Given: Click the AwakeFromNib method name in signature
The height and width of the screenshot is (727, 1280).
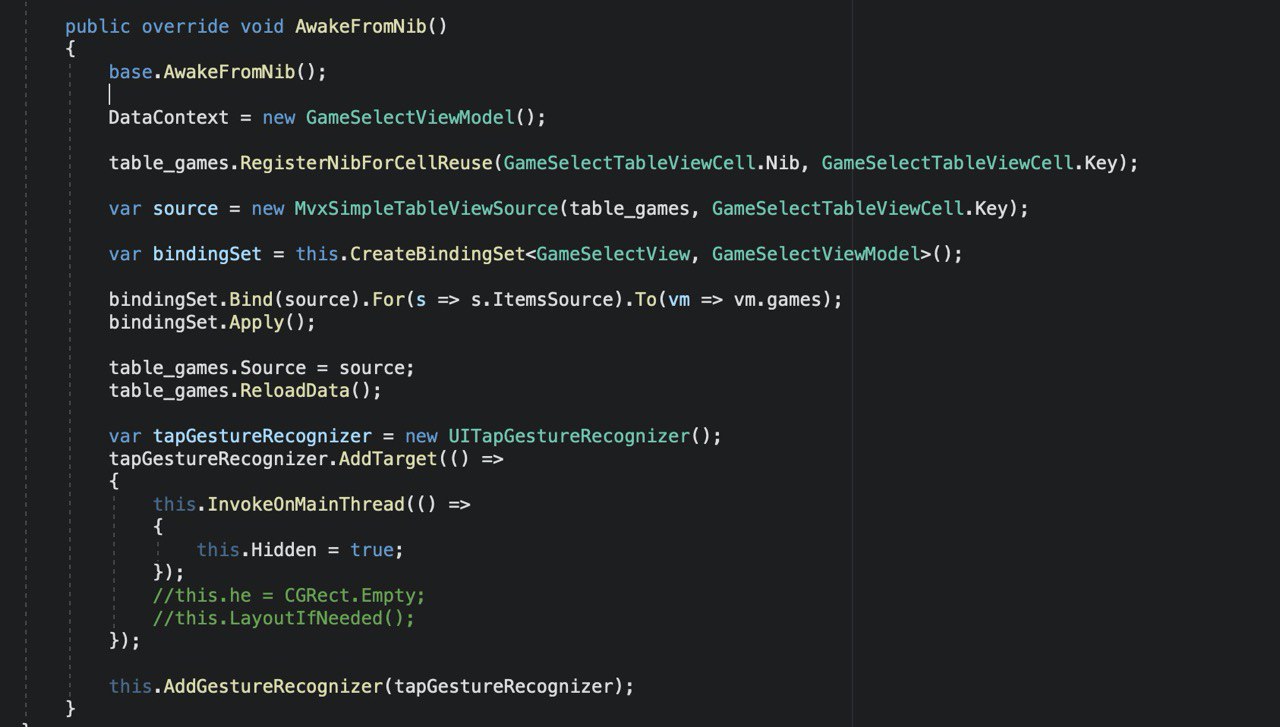Looking at the screenshot, I should (x=360, y=26).
